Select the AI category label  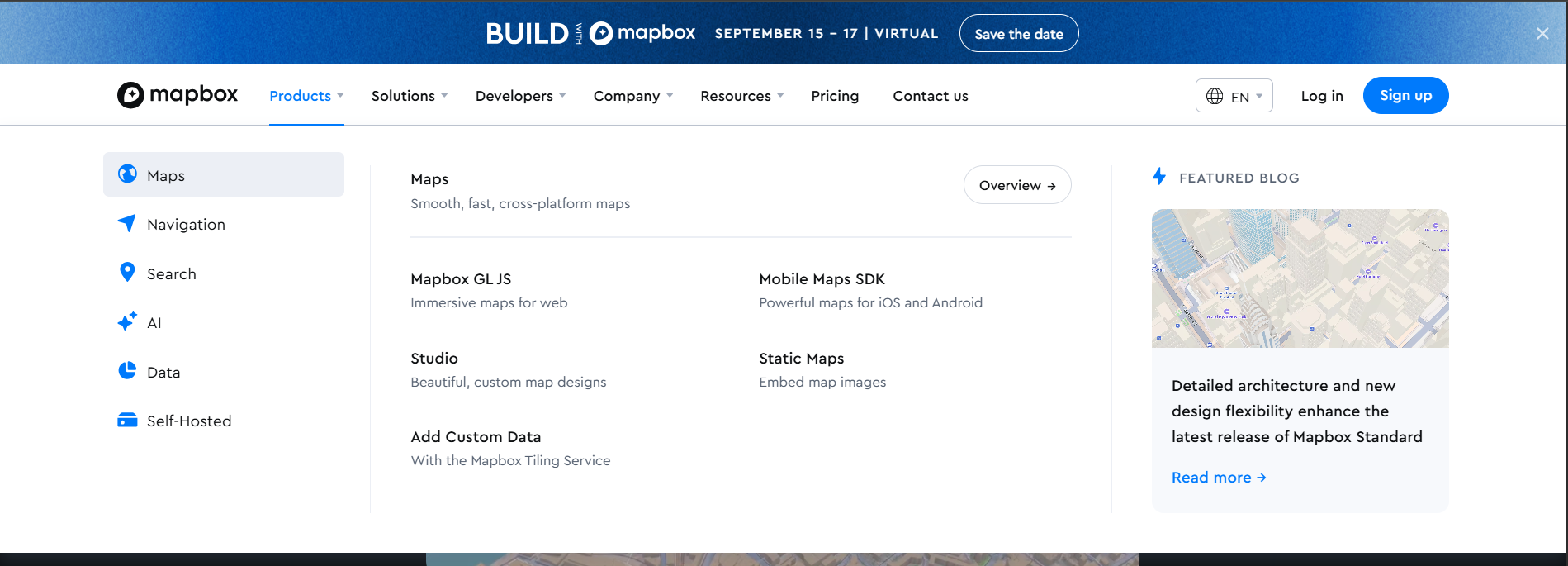click(154, 323)
